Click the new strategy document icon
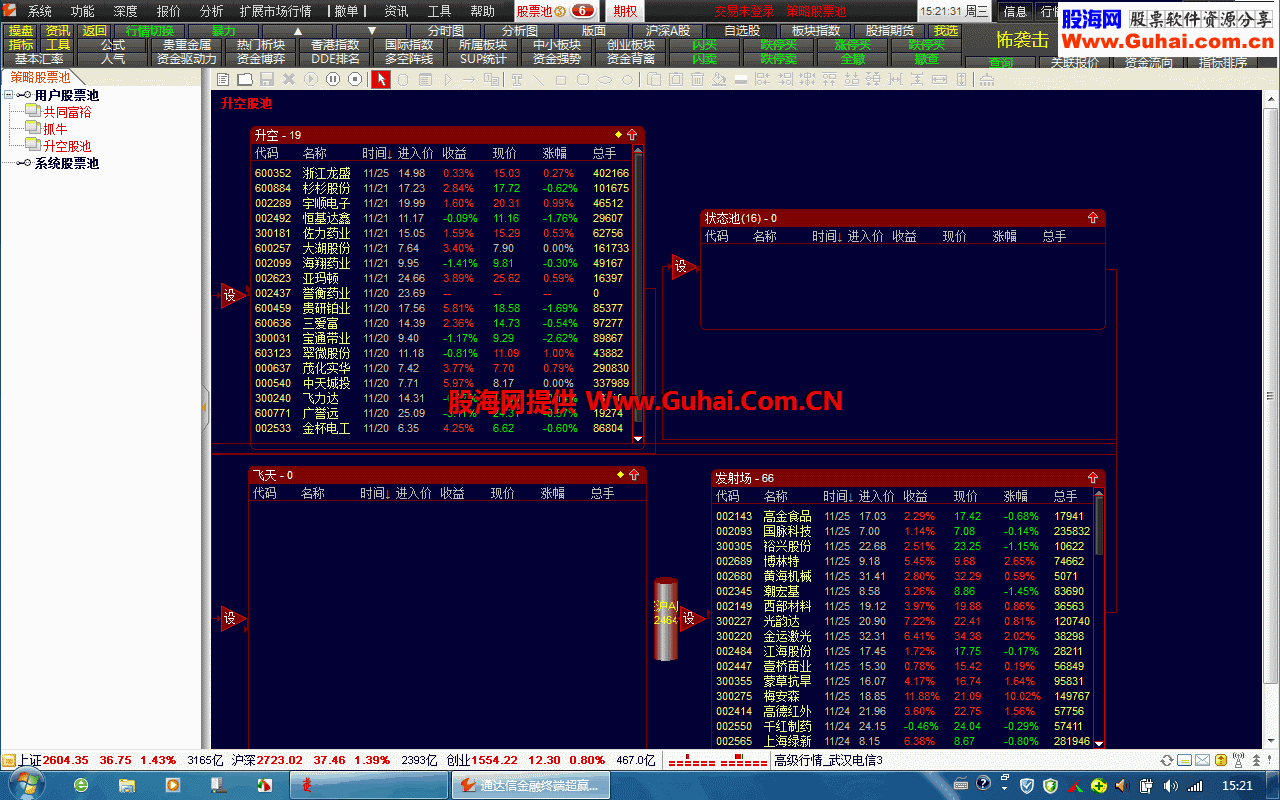The height and width of the screenshot is (800, 1280). pos(223,79)
